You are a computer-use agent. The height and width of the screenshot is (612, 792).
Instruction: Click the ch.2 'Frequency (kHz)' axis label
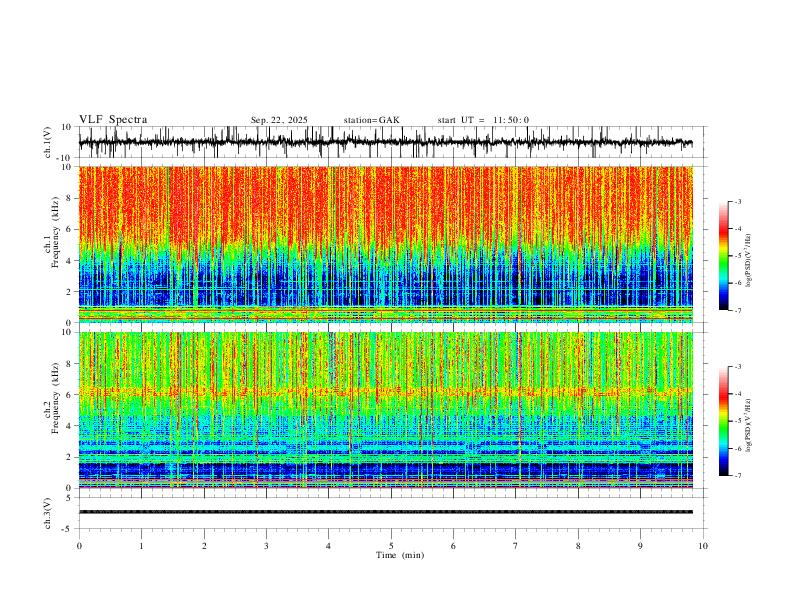55,398
